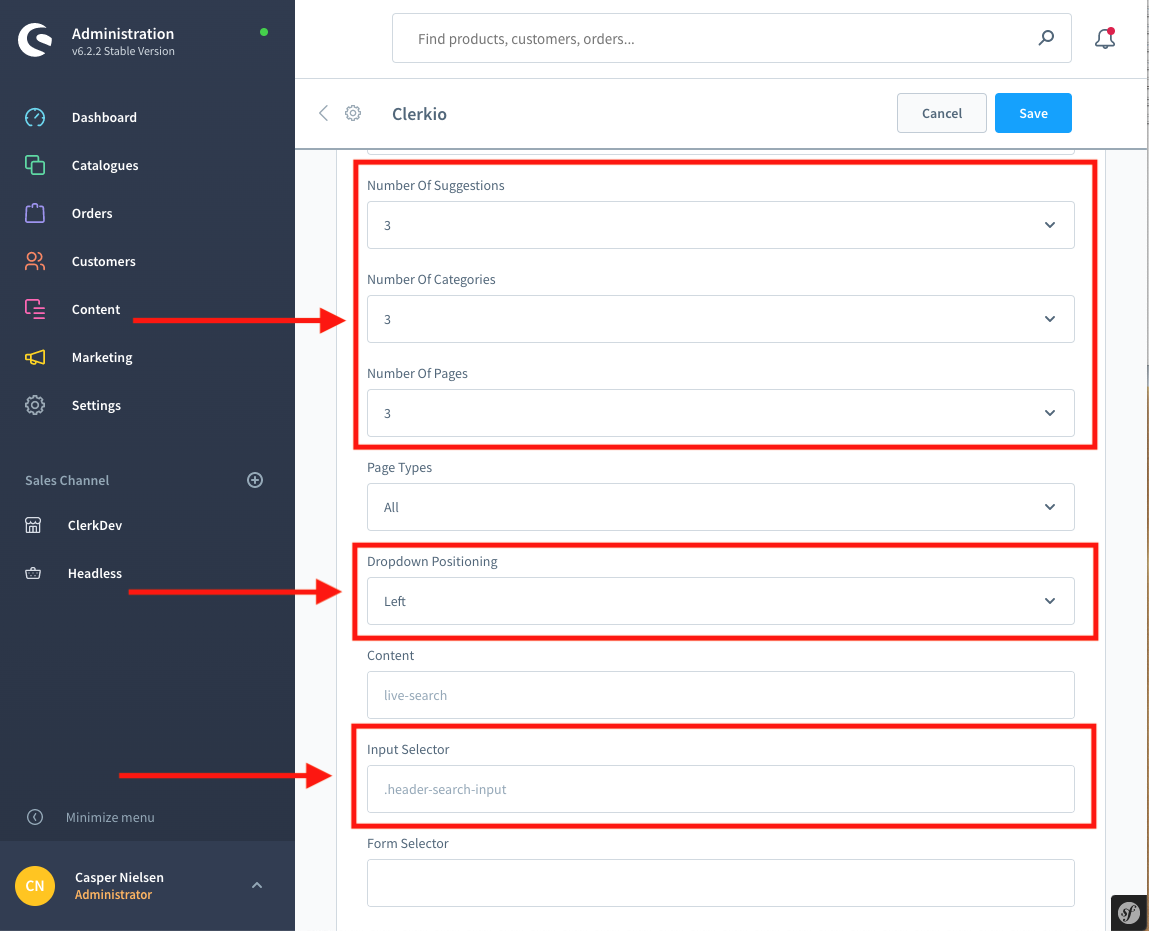
Task: Click the Symfony debug toolbar icon
Action: coord(1129,912)
